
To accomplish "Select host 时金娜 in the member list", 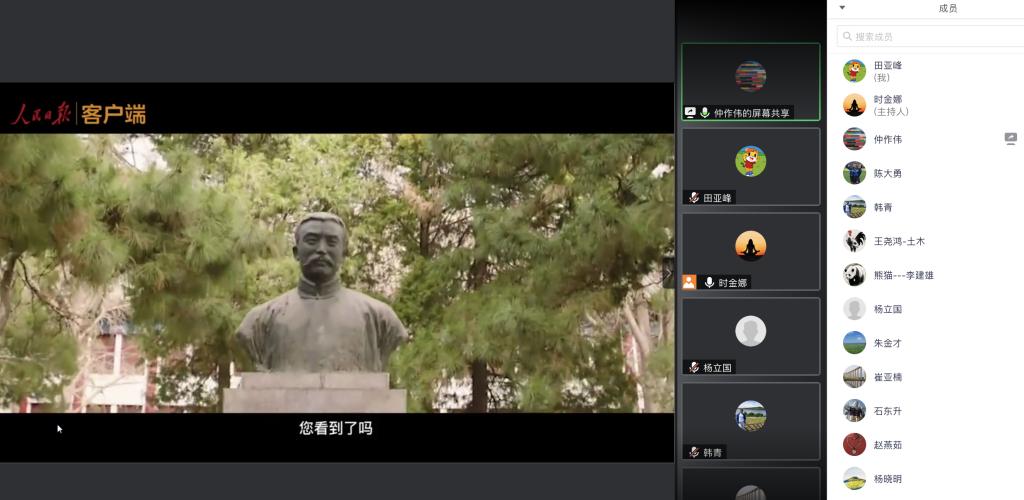I will pos(888,105).
